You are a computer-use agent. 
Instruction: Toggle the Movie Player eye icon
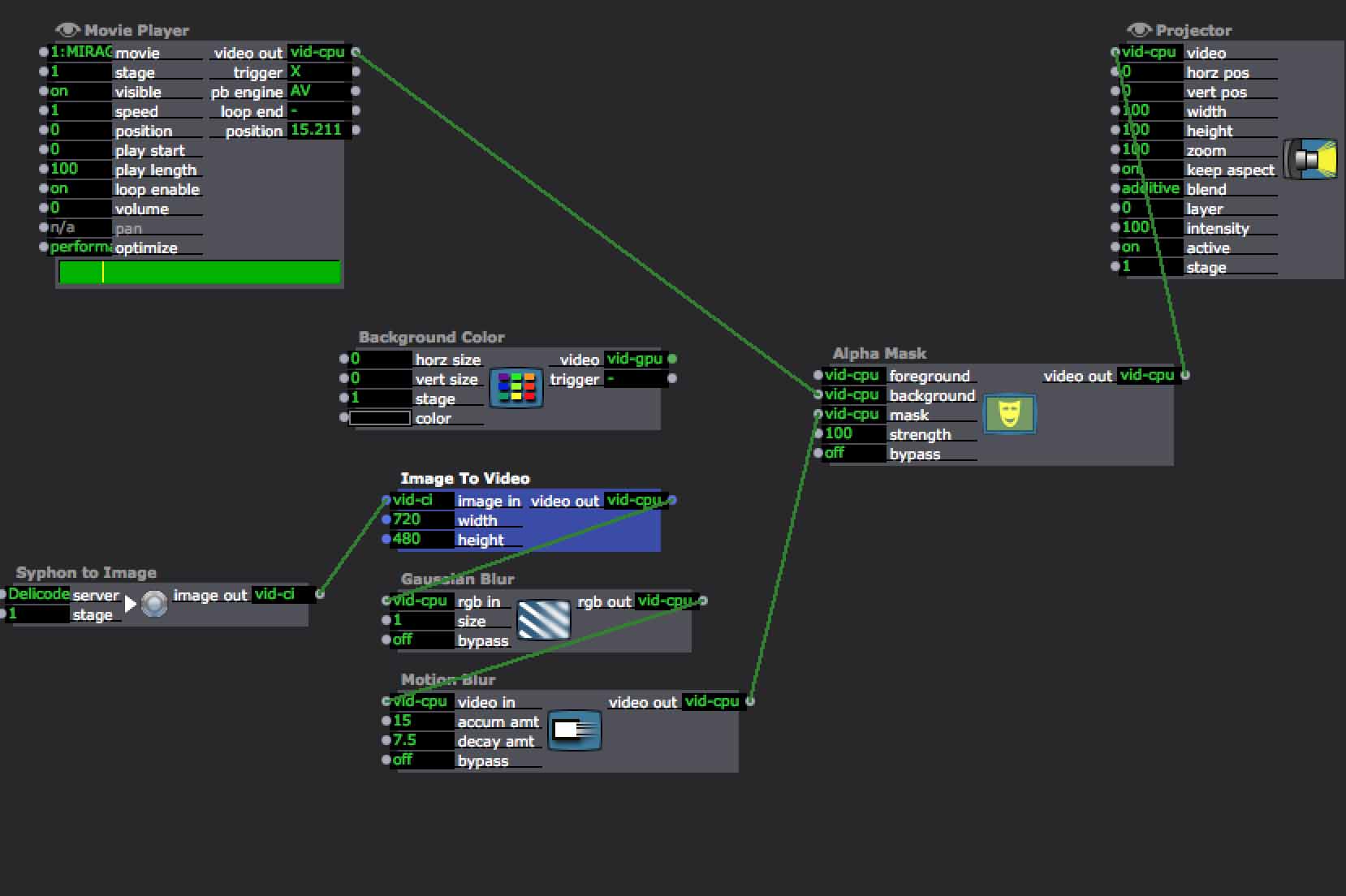(67, 30)
